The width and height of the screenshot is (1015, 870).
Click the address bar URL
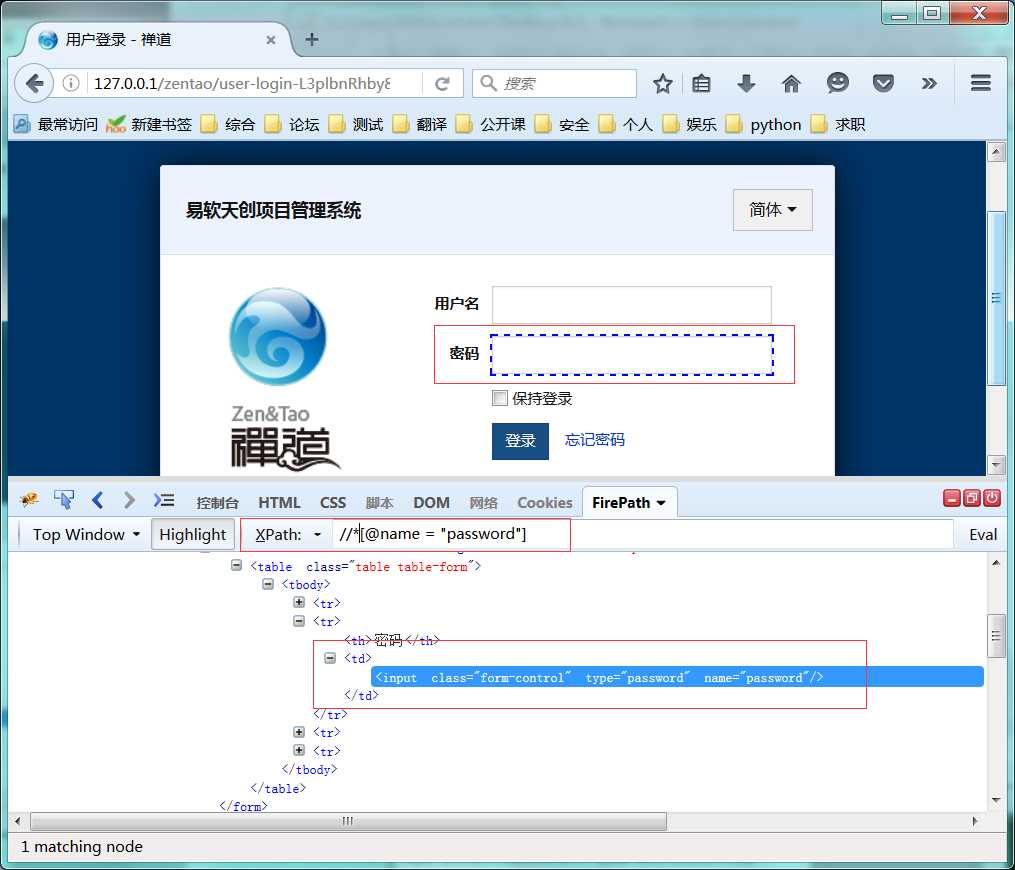242,84
